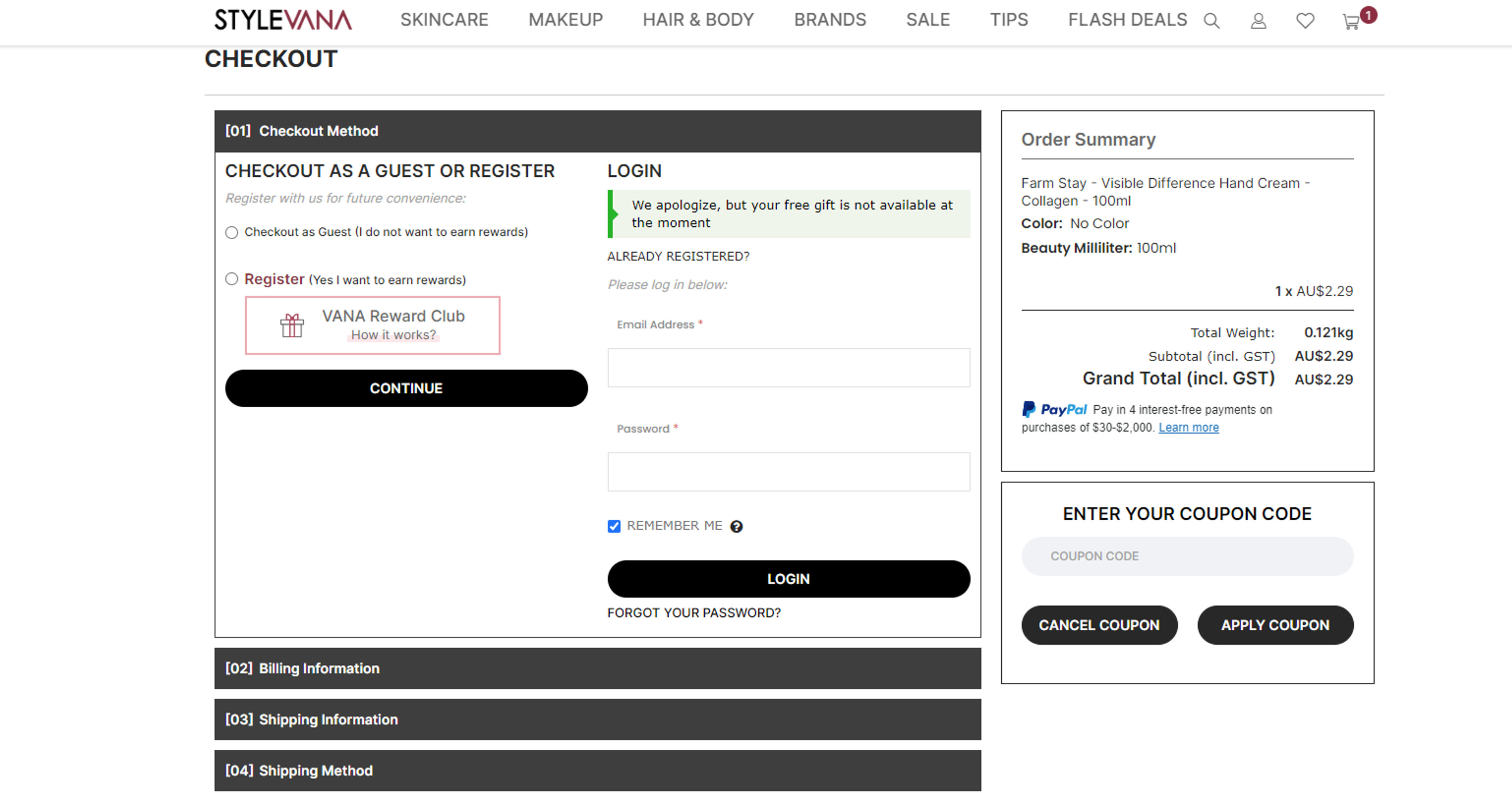
Task: Click Farm Stay Hand Cream product name
Action: [1165, 192]
